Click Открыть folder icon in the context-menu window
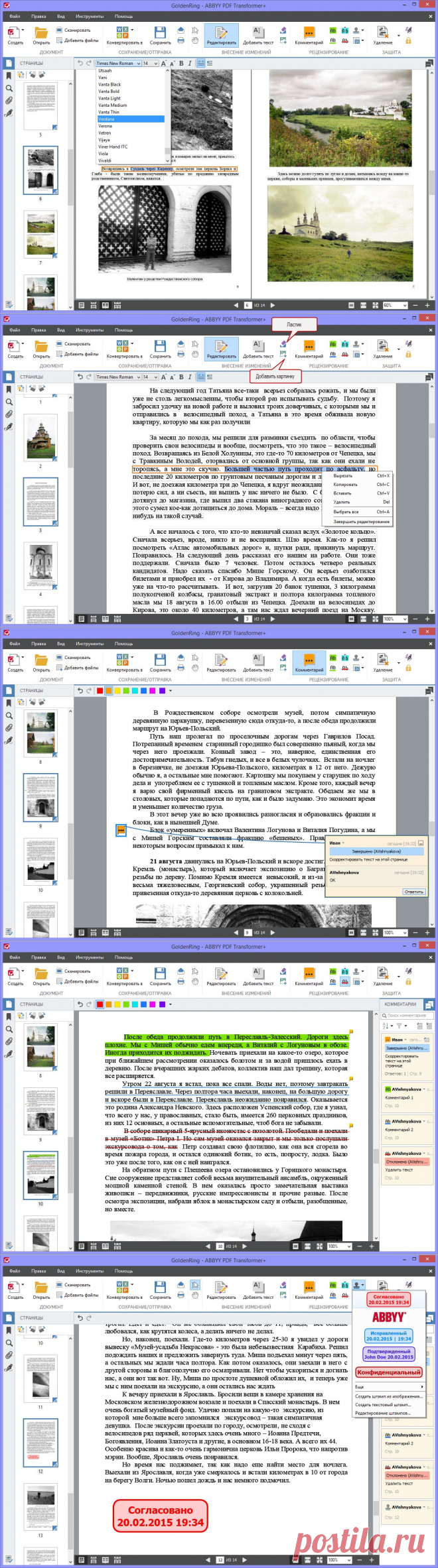This screenshot has width=438, height=1568. pyautogui.click(x=41, y=345)
